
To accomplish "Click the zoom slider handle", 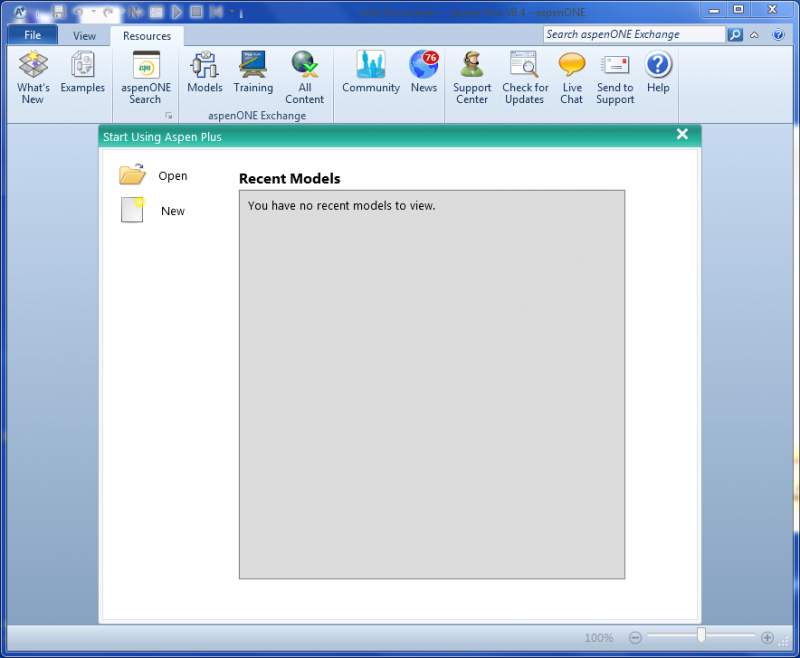I will point(702,635).
